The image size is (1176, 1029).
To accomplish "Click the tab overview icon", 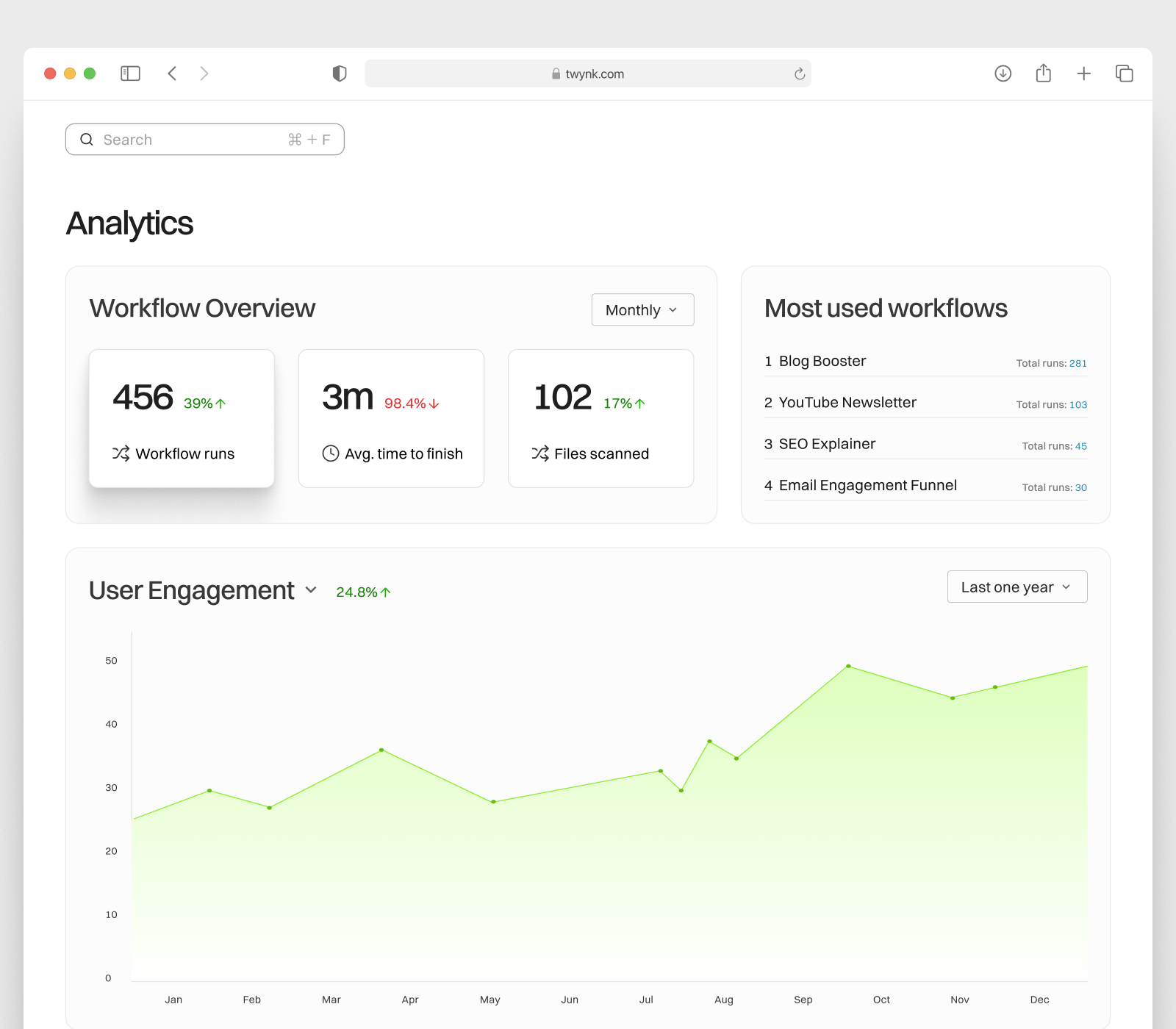I will click(x=1124, y=73).
